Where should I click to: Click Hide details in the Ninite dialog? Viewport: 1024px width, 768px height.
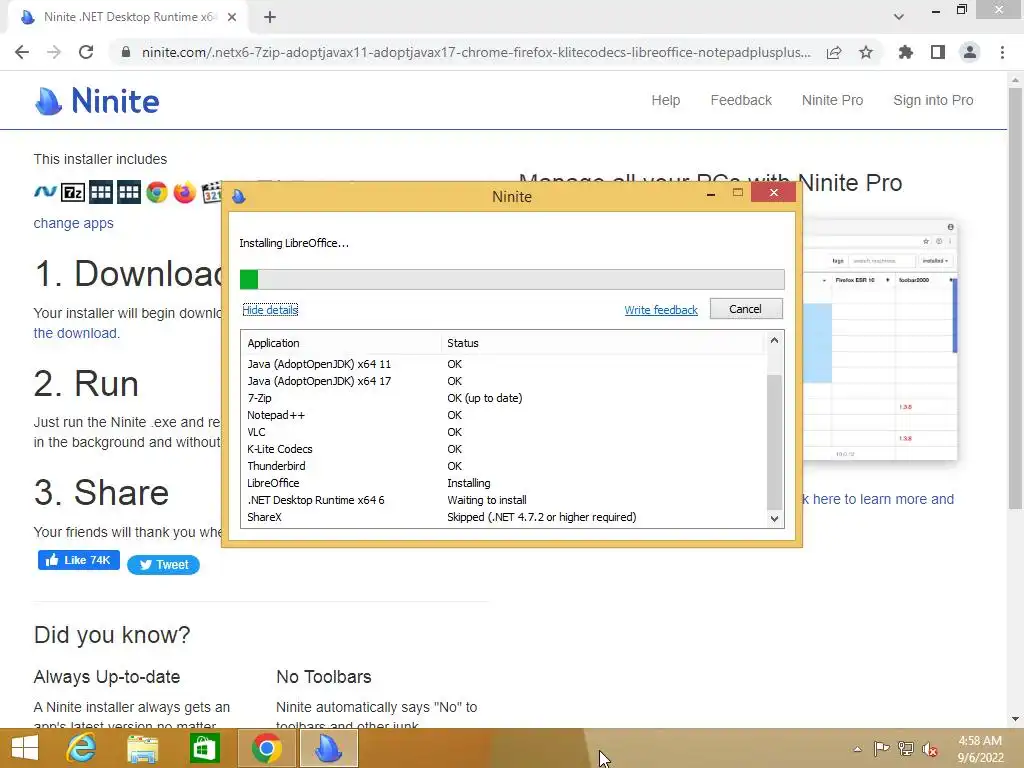coord(270,310)
